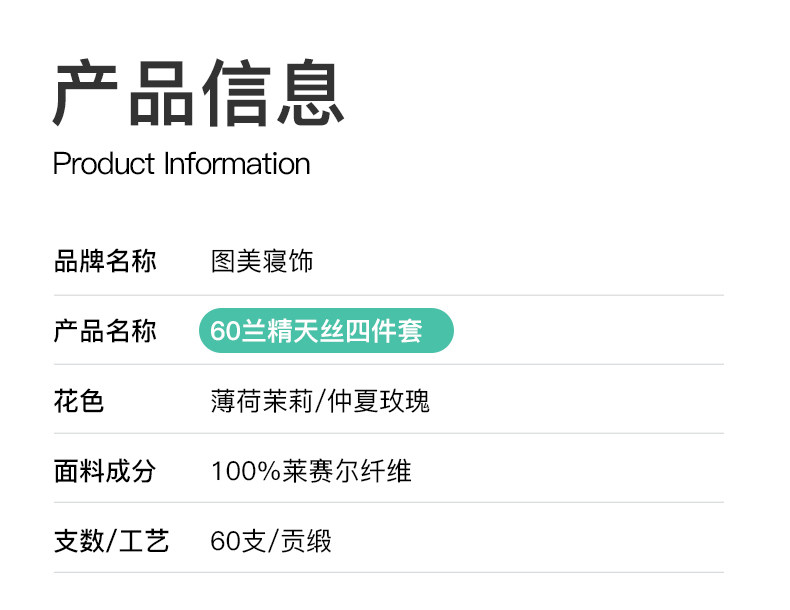The image size is (790, 610).
Task: Click the 贡缎 weave text
Action: (x=306, y=541)
